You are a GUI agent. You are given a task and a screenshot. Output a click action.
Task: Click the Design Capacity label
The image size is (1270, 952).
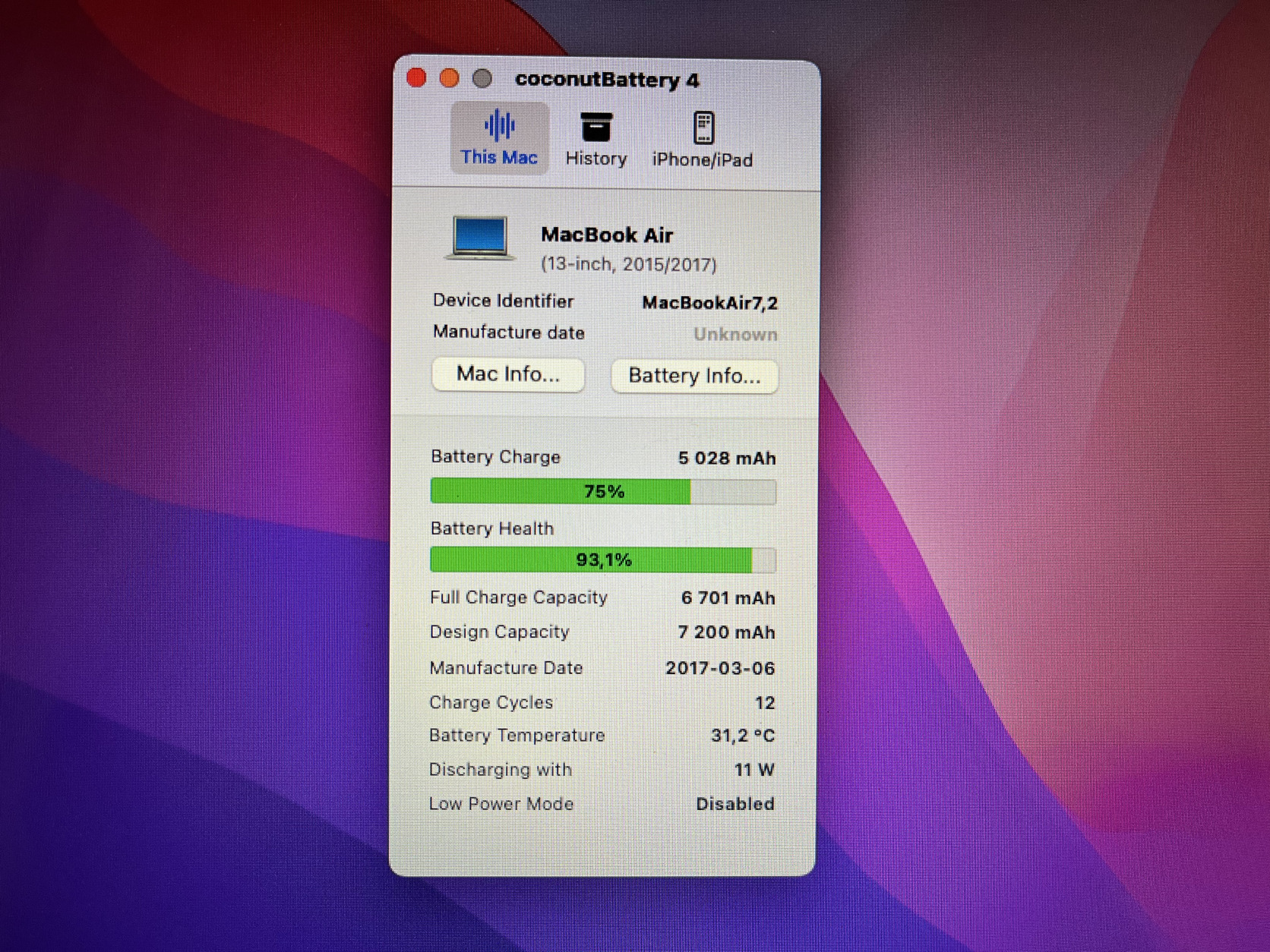499,632
